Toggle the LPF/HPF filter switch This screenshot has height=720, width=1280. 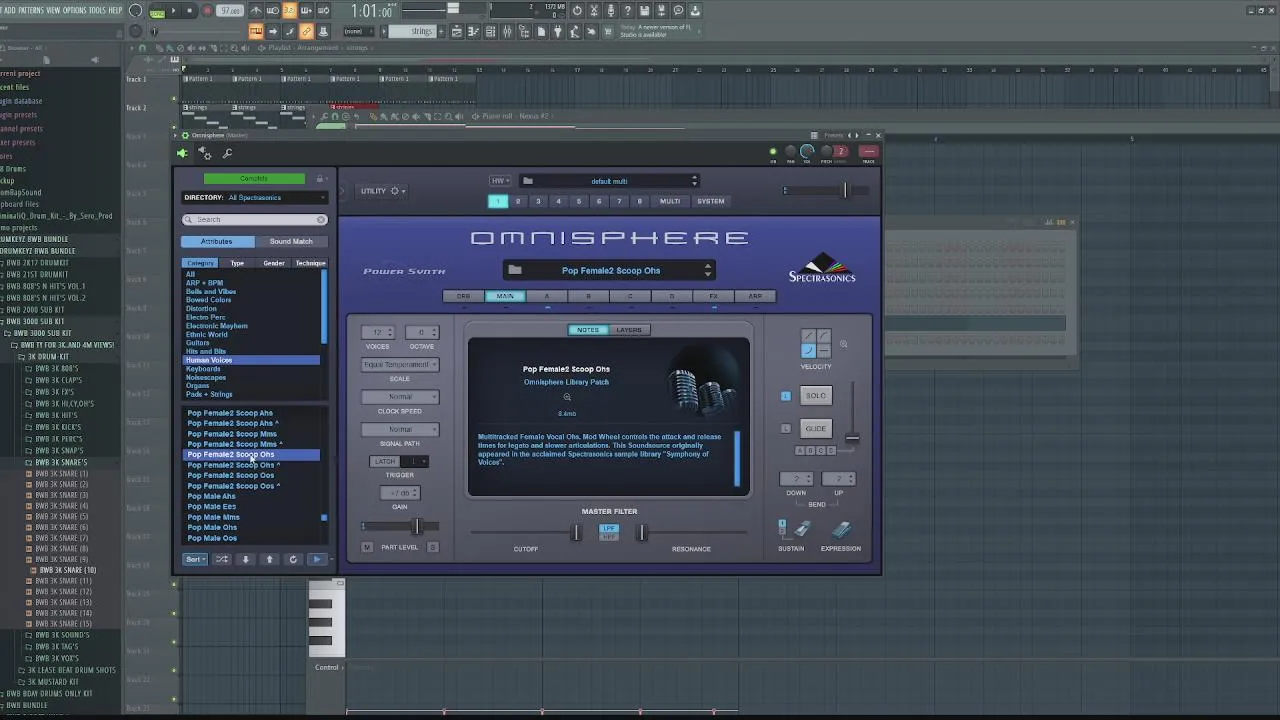609,532
